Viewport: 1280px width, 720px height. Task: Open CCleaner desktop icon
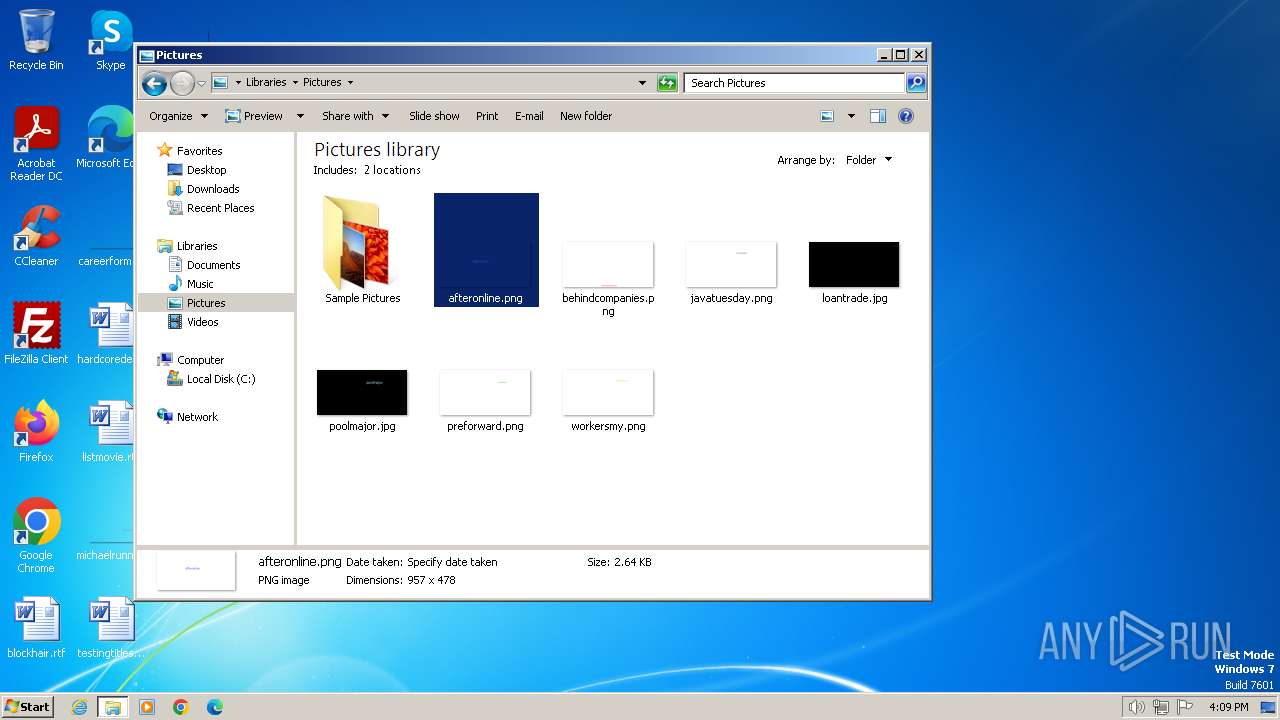36,236
